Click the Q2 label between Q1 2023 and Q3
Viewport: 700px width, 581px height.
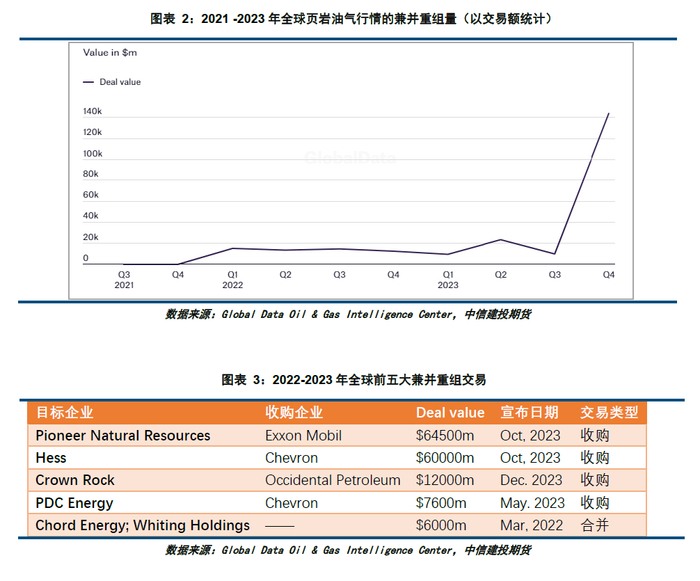click(501, 275)
